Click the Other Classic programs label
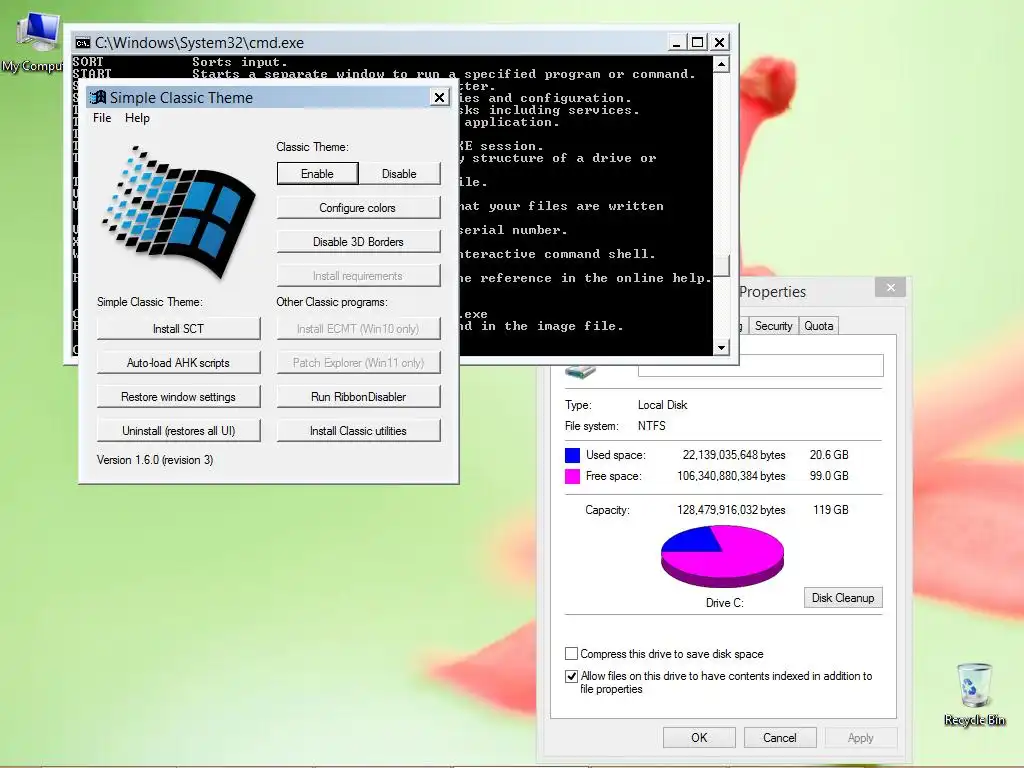The width and height of the screenshot is (1024, 768). pos(332,302)
